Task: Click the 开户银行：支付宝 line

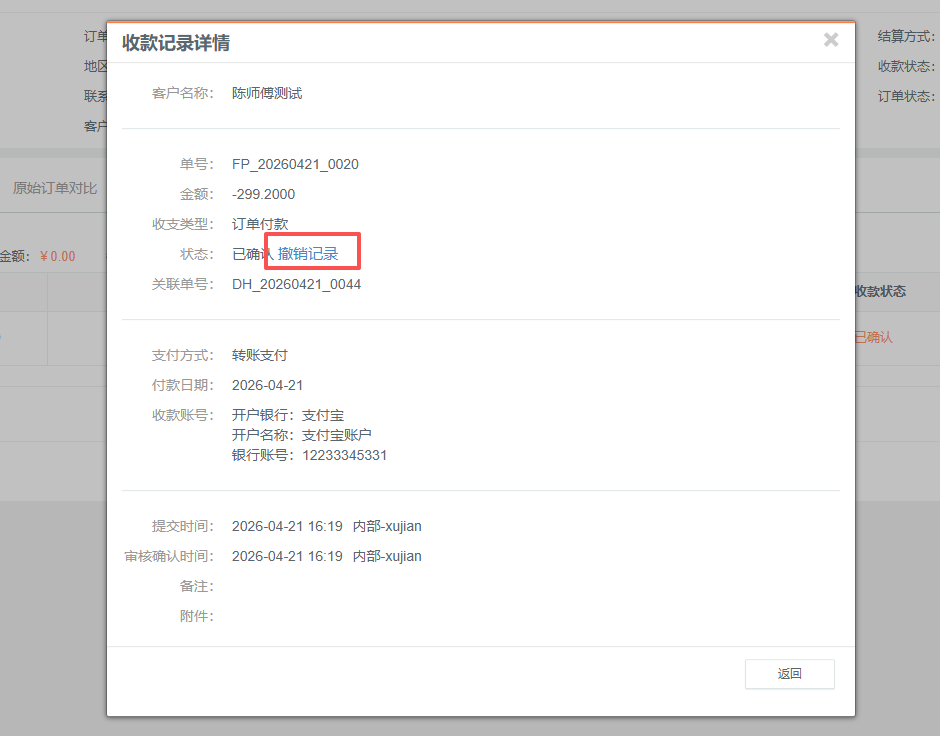Action: 288,415
